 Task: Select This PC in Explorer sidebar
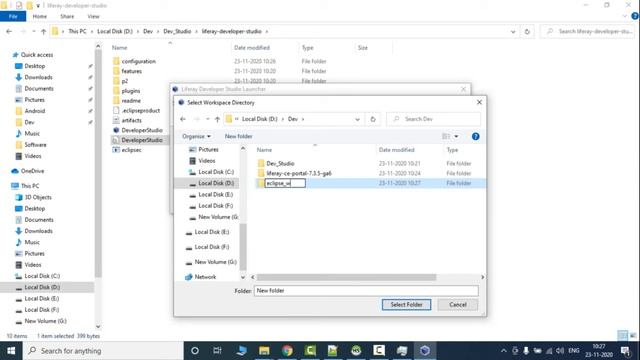(30, 186)
